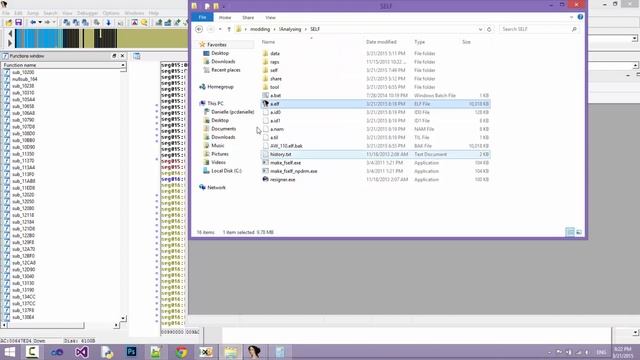Click 'modding' in the address path
The image size is (640, 360).
click(x=260, y=29)
